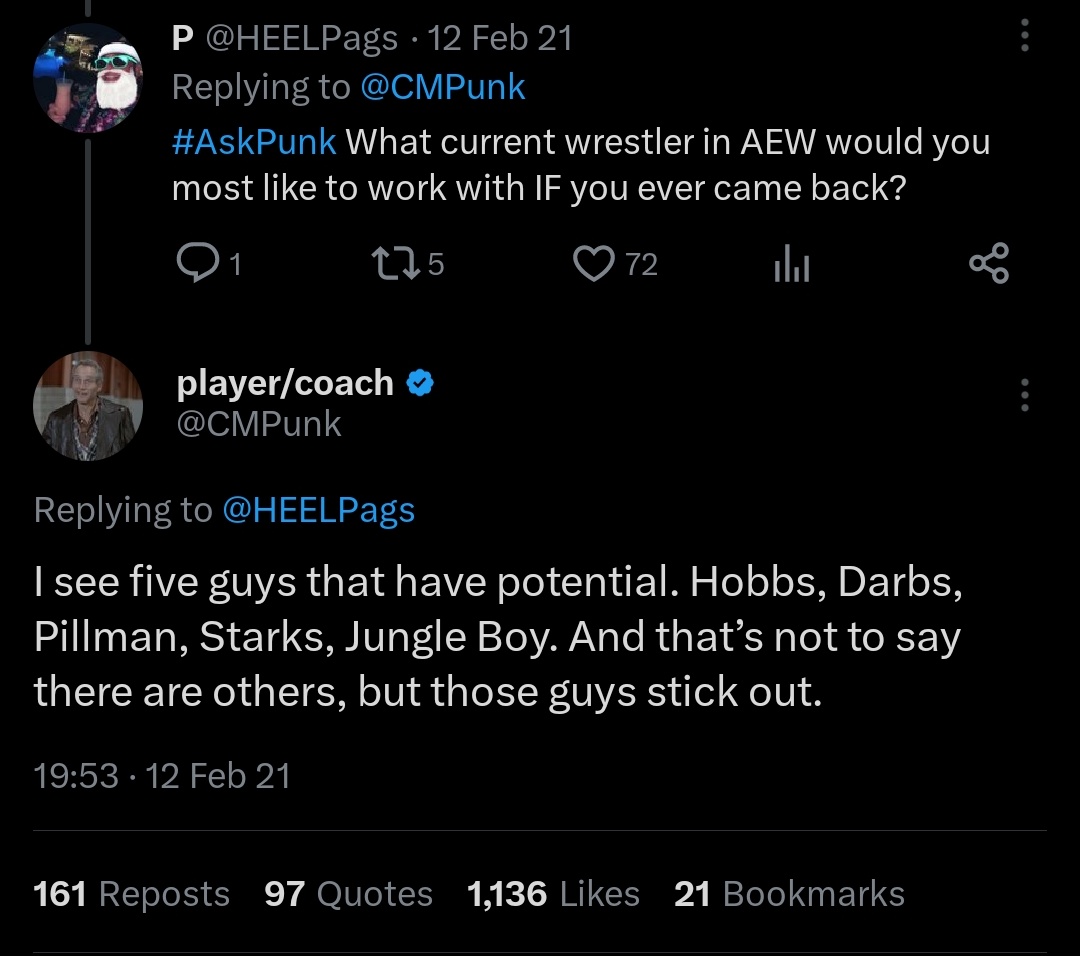This screenshot has width=1080, height=956.
Task: Open three-dot menu on CMPunk's tweet
Action: point(1023,396)
